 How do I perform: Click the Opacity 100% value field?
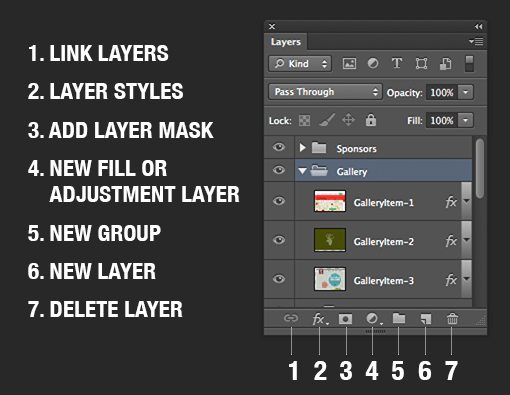[x=442, y=92]
